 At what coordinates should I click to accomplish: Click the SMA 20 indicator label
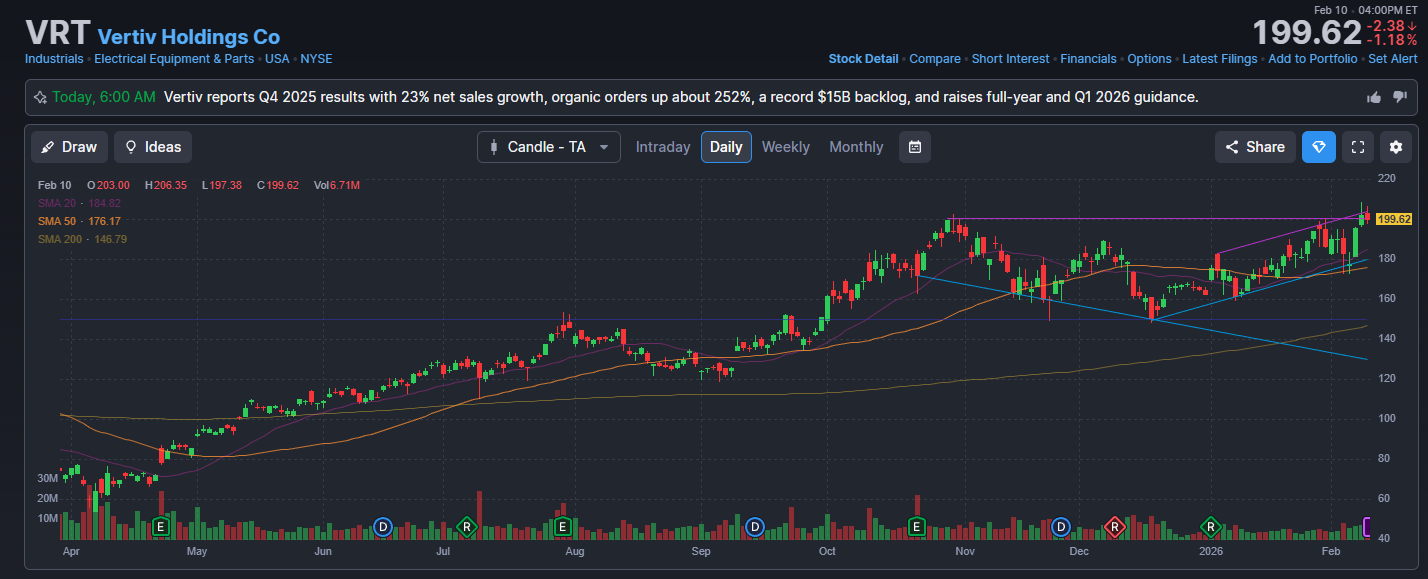click(x=79, y=203)
